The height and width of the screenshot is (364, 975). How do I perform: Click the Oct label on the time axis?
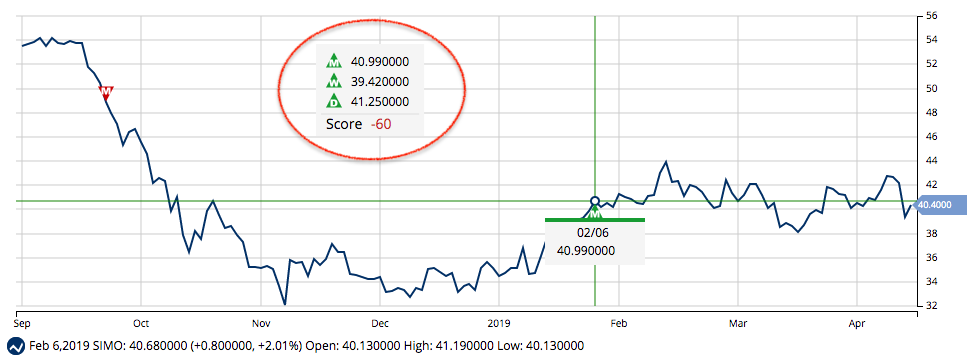141,324
